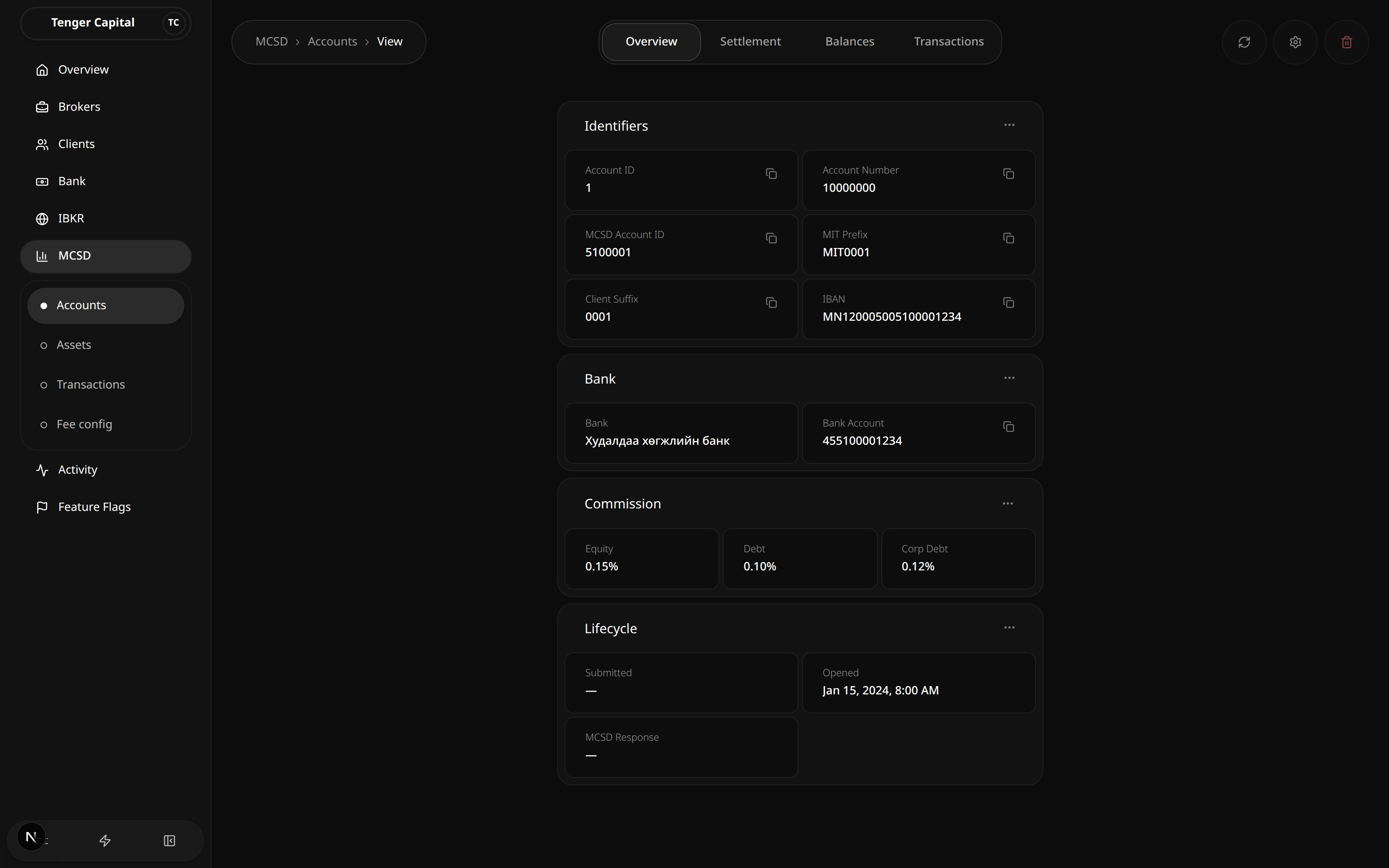1389x868 pixels.
Task: Click the Lifecycle section heading
Action: 610,629
